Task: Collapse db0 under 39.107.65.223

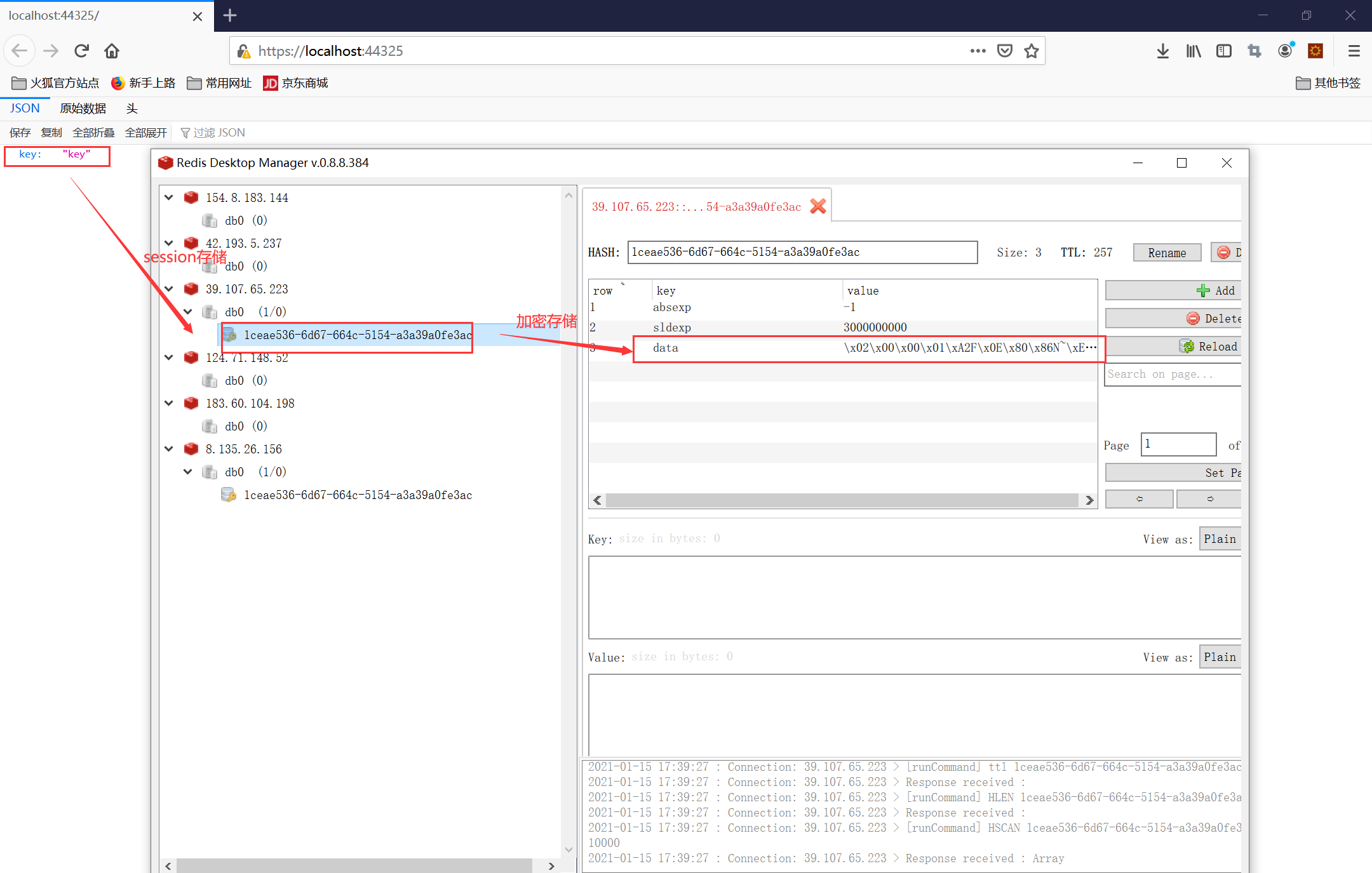Action: (188, 312)
